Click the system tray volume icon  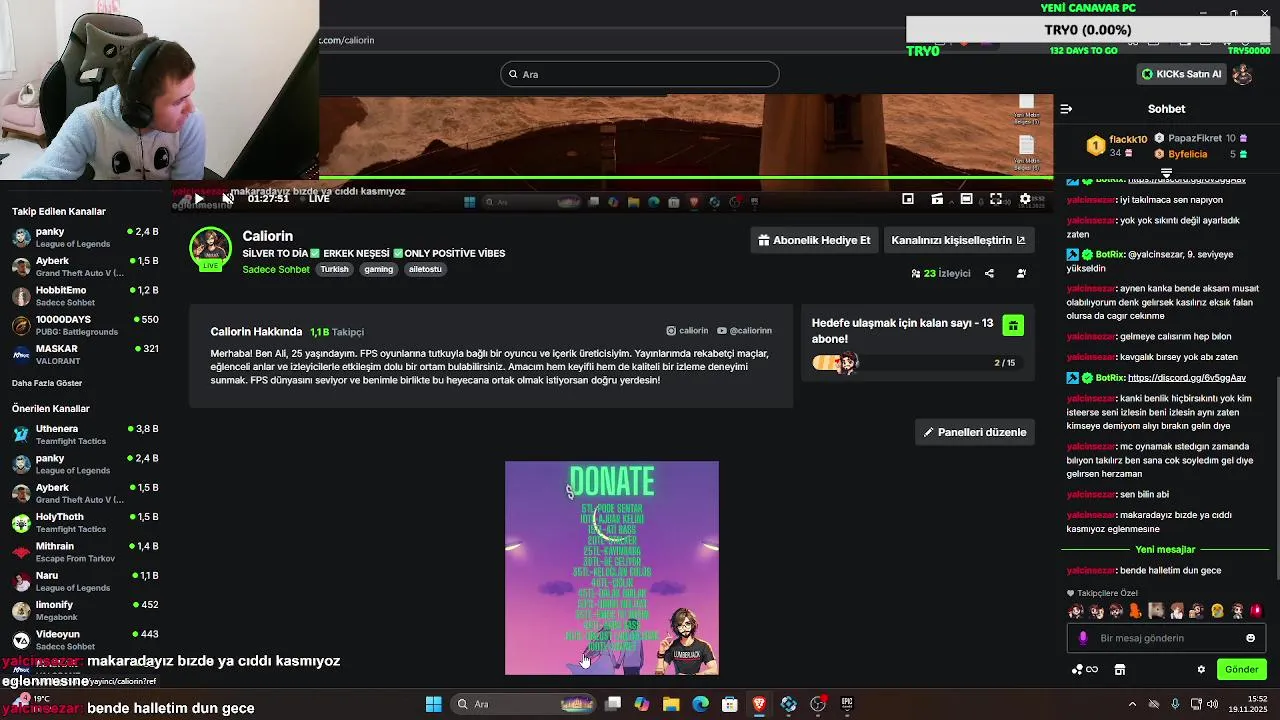pyautogui.click(x=1212, y=704)
